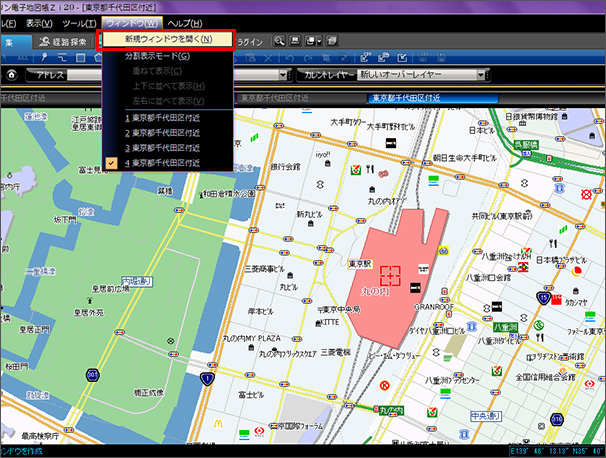Image resolution: width=606 pixels, height=458 pixels.
Task: Click the coordinates readout in status bar
Action: point(557,451)
